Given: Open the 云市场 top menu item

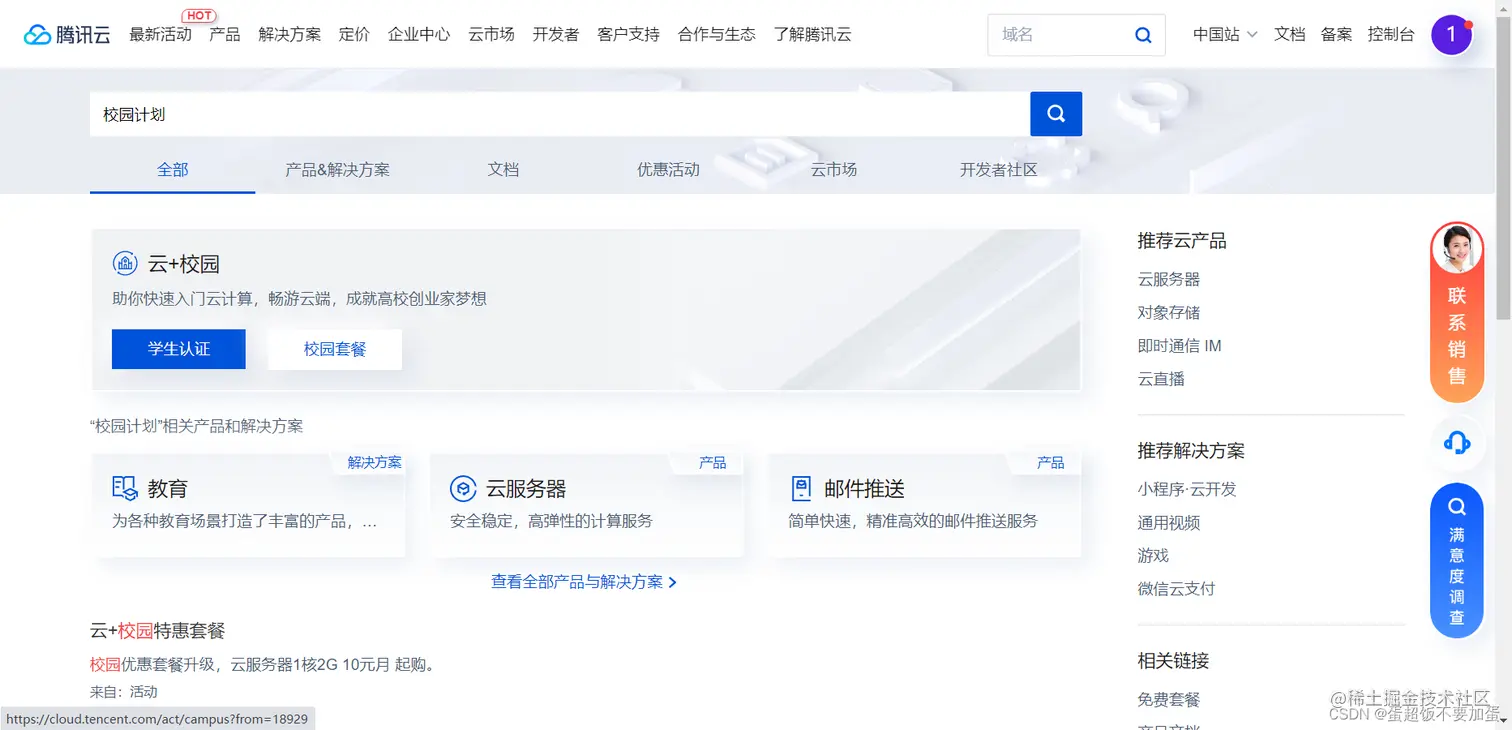Looking at the screenshot, I should click(491, 34).
